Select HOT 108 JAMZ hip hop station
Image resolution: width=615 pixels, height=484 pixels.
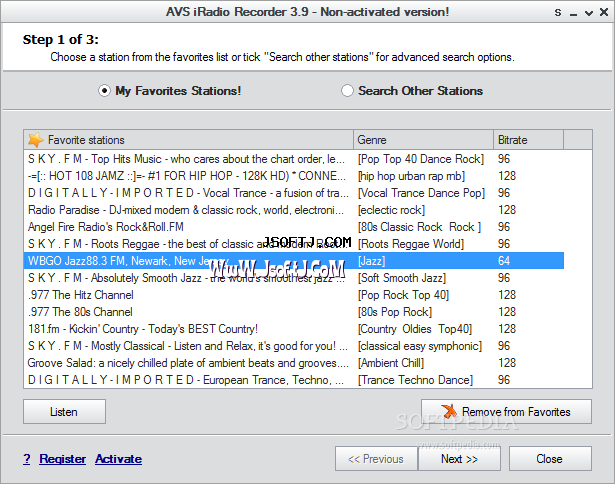[x=294, y=176]
